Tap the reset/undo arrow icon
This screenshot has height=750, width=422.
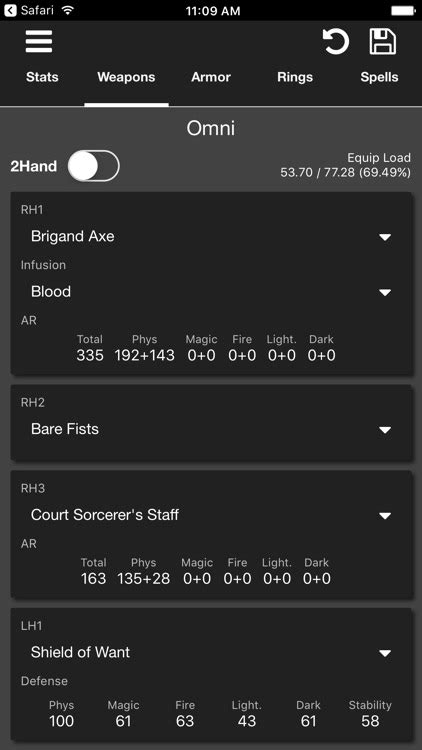[335, 42]
